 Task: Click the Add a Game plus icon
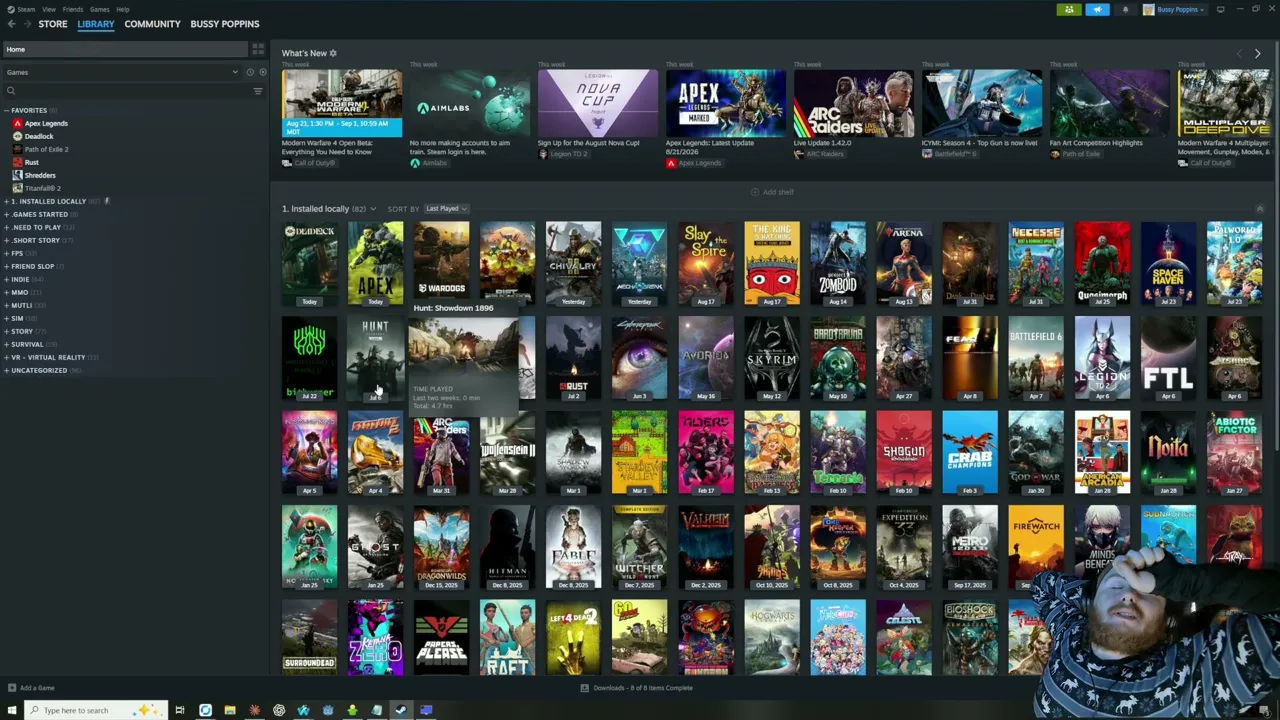(x=12, y=688)
